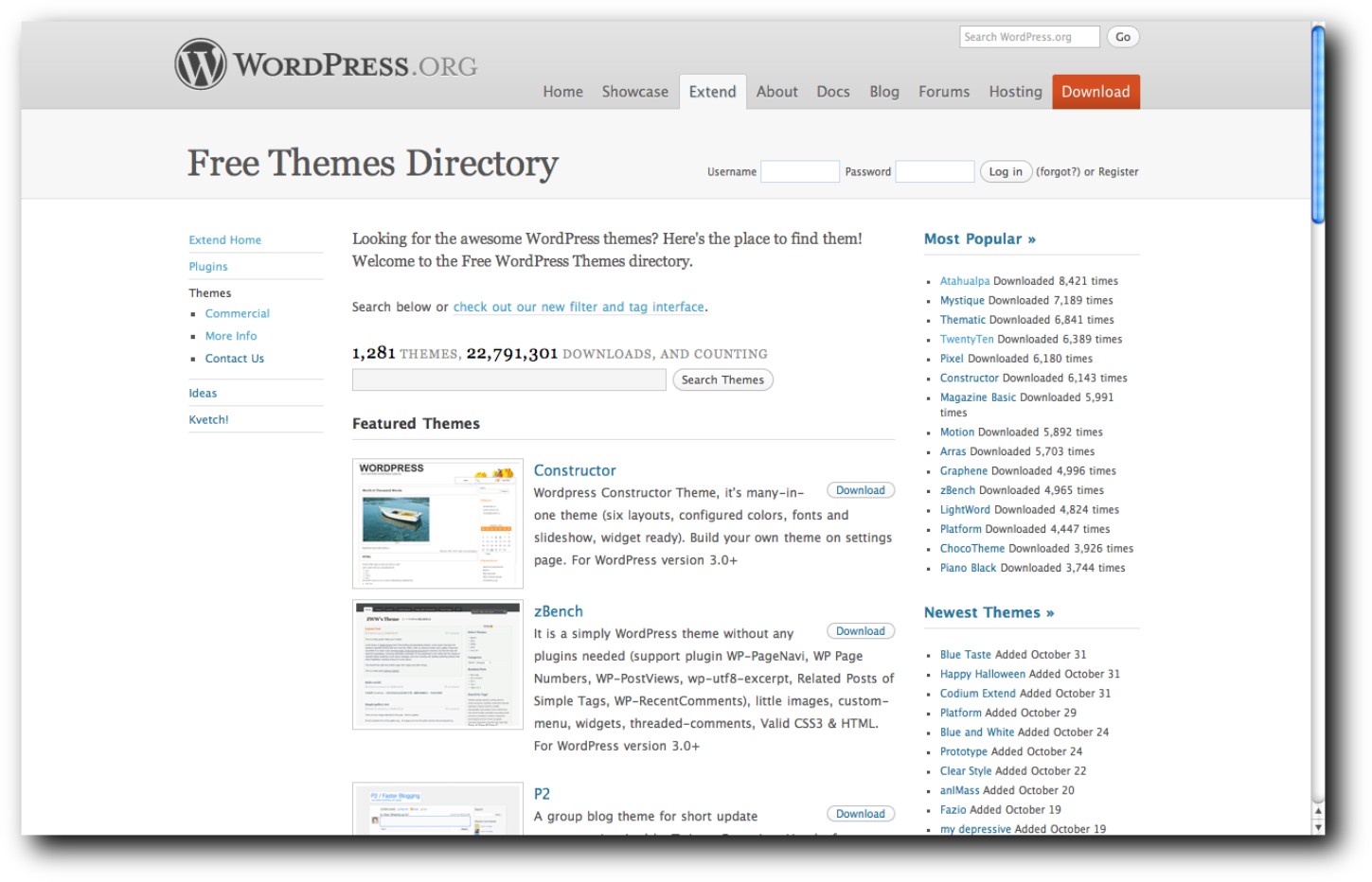Click the WordPress logo icon
This screenshot has height=882, width=1372.
tap(201, 64)
